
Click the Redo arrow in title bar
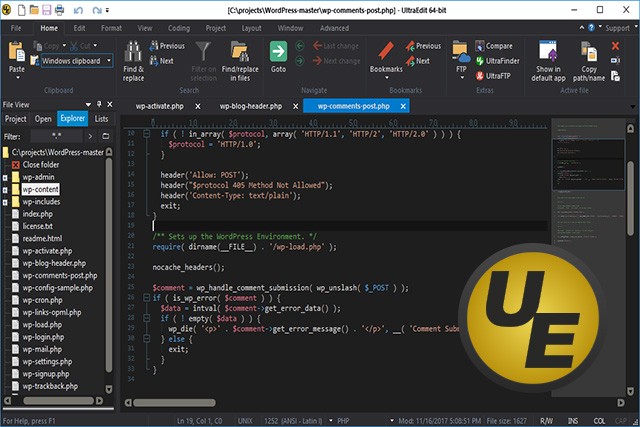pyautogui.click(x=97, y=10)
